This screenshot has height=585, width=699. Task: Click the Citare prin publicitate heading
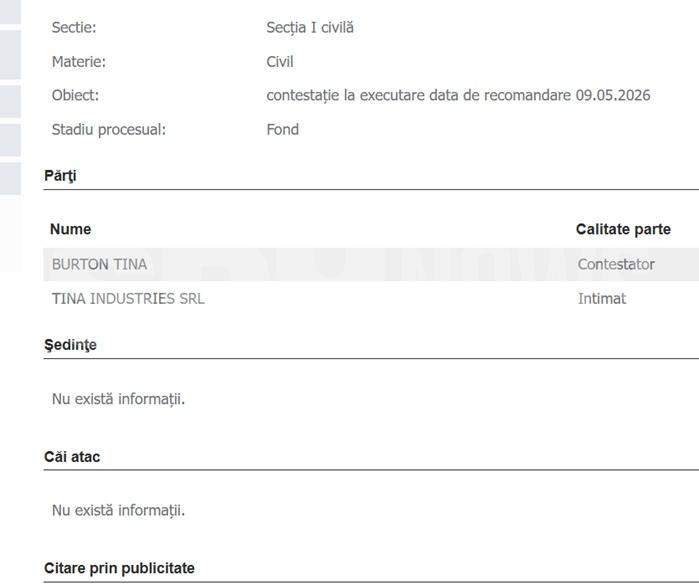[119, 568]
